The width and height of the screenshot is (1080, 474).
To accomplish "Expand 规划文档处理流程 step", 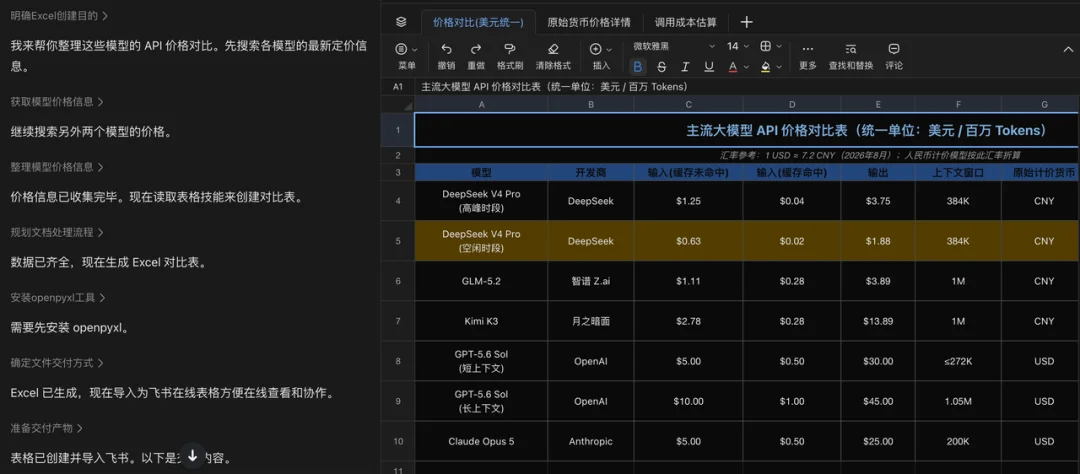I will tap(56, 232).
